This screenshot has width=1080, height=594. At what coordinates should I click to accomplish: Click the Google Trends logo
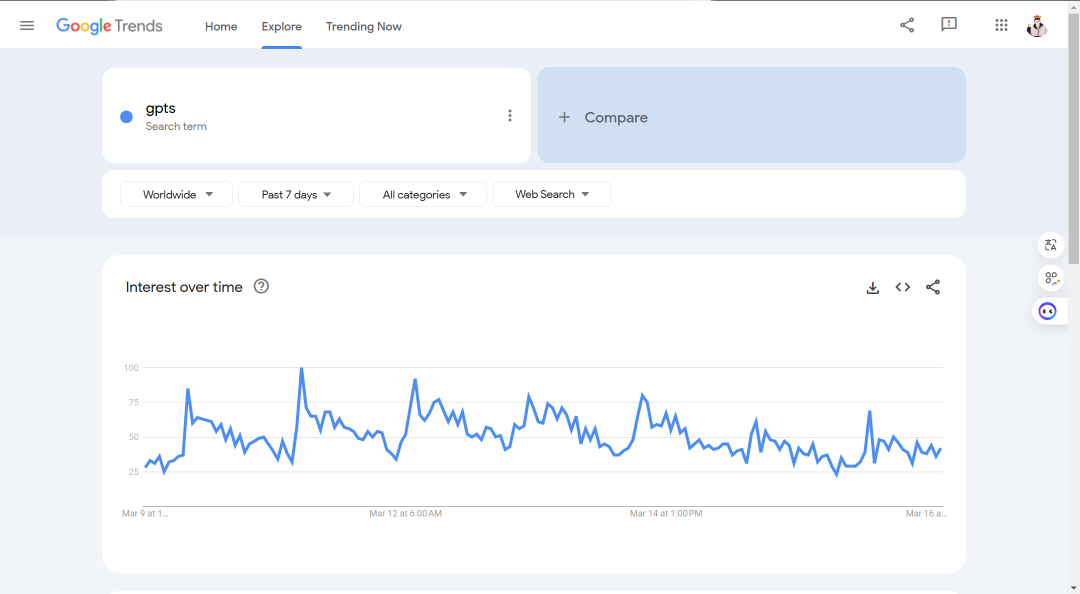tap(109, 26)
